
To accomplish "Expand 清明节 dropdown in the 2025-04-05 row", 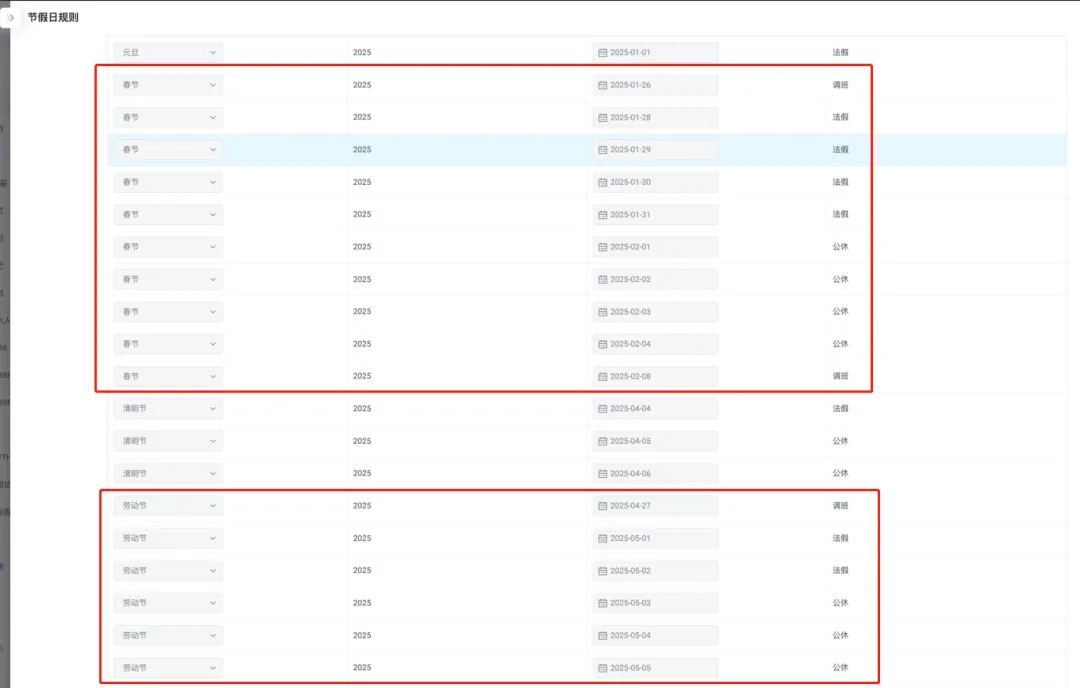I will click(168, 441).
